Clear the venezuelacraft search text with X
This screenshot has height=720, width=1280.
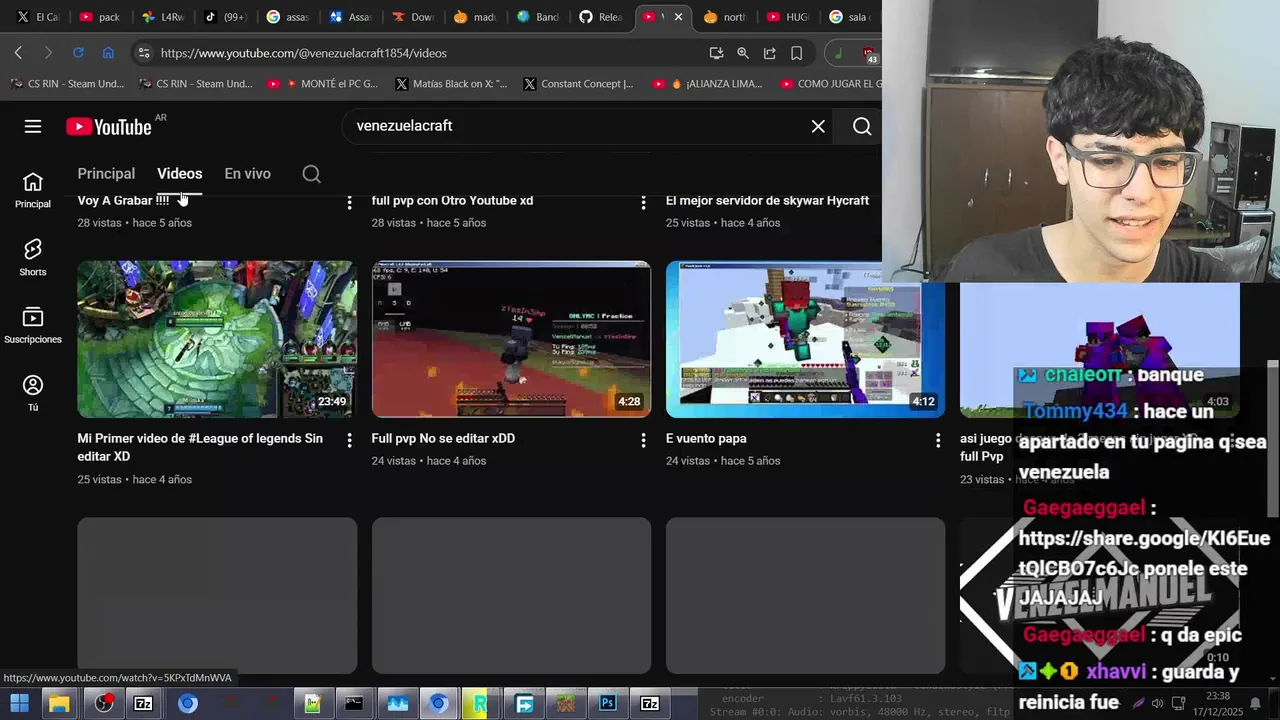click(x=818, y=126)
